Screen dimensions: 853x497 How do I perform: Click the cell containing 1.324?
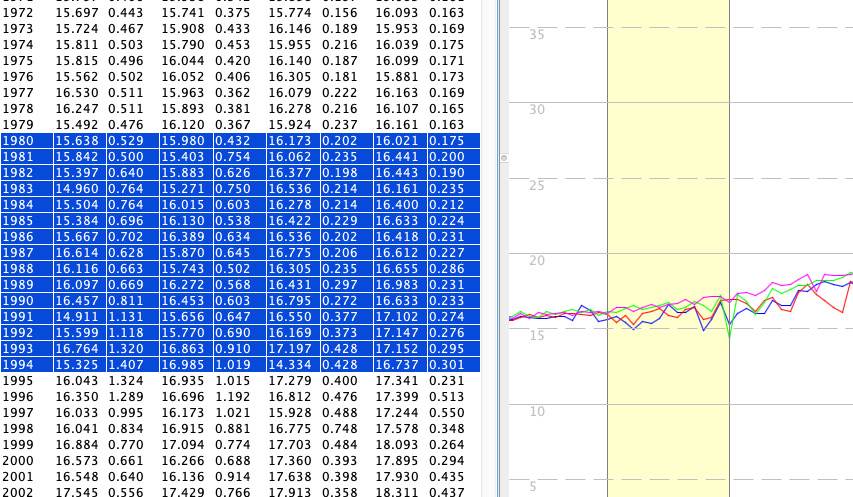[125, 381]
